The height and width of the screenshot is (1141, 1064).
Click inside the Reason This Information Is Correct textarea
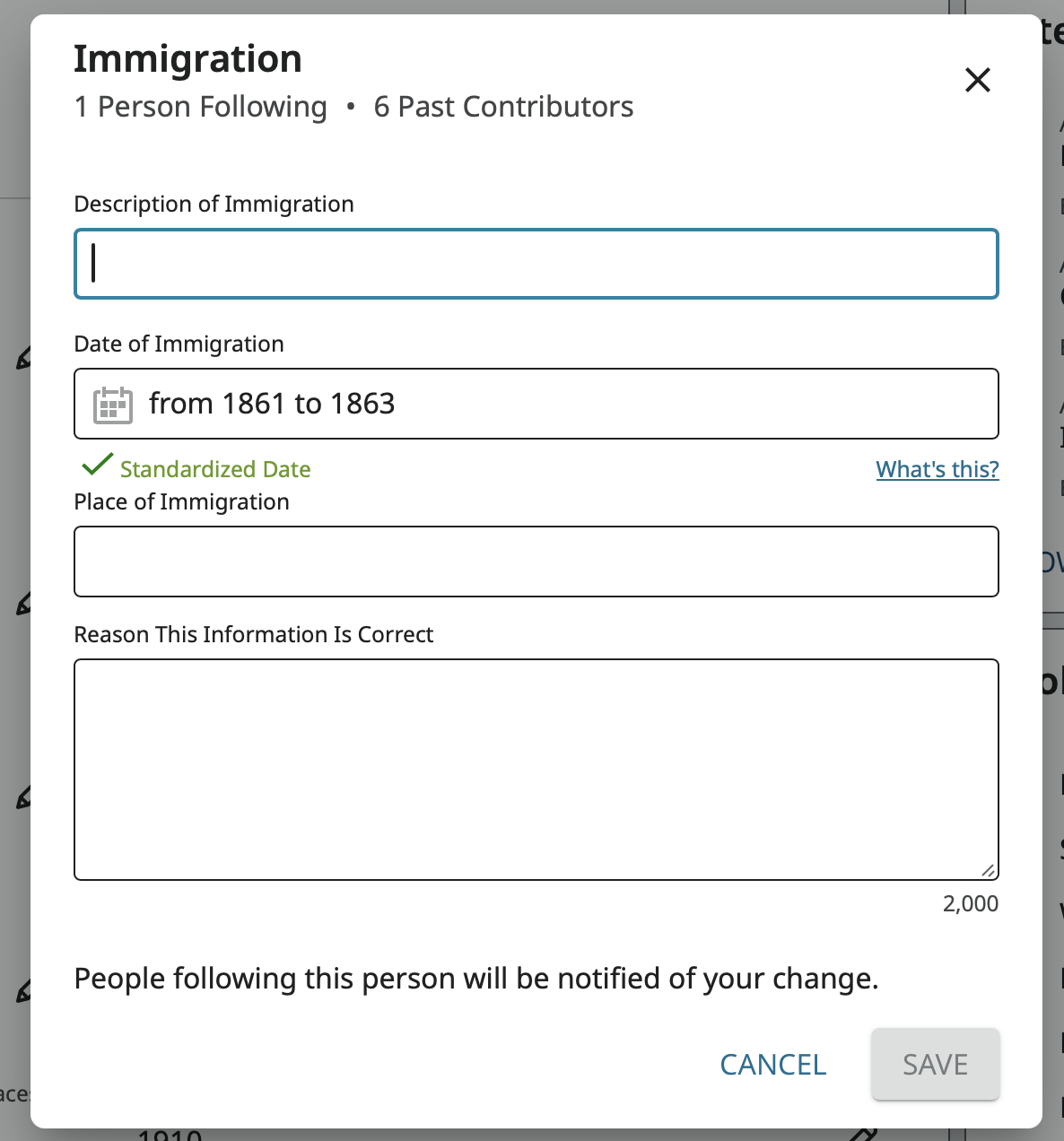(x=536, y=769)
